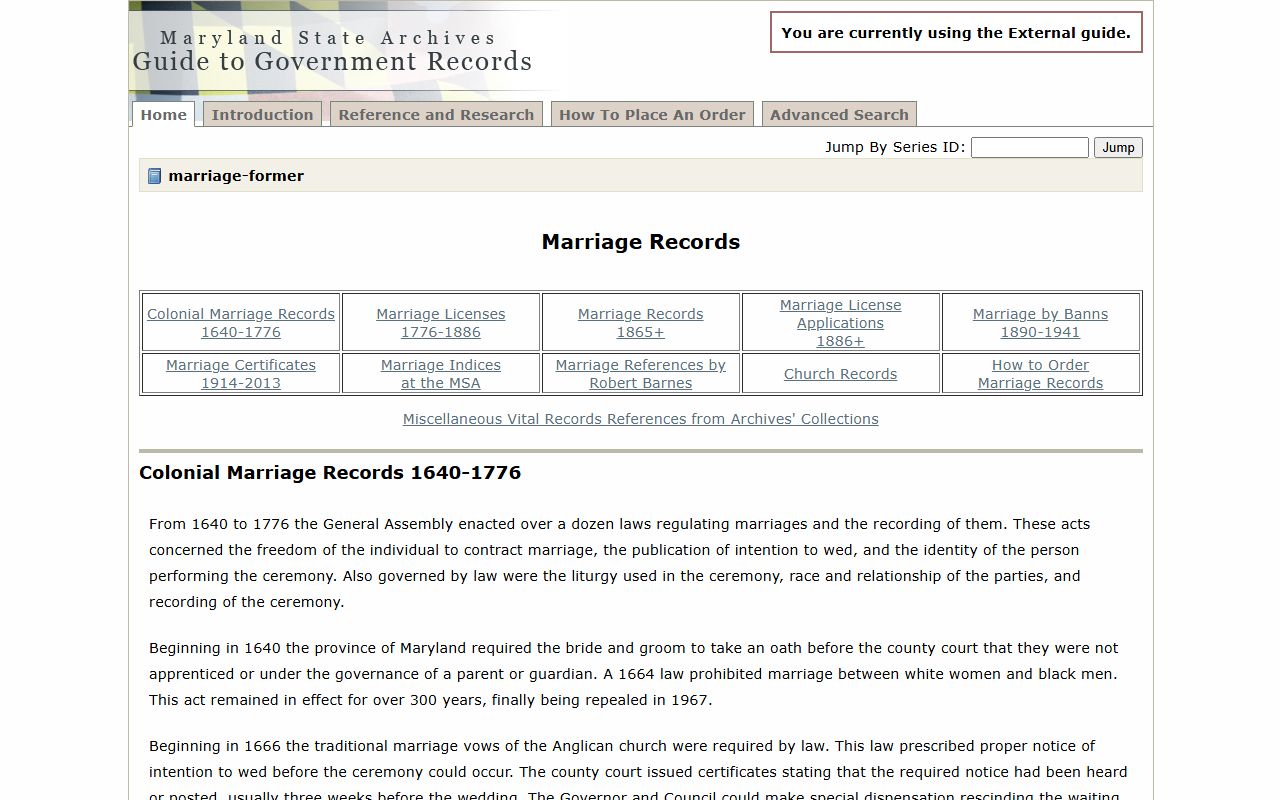
Task: Visit Marriage by Banns 1890-1941 link
Action: [1041, 323]
